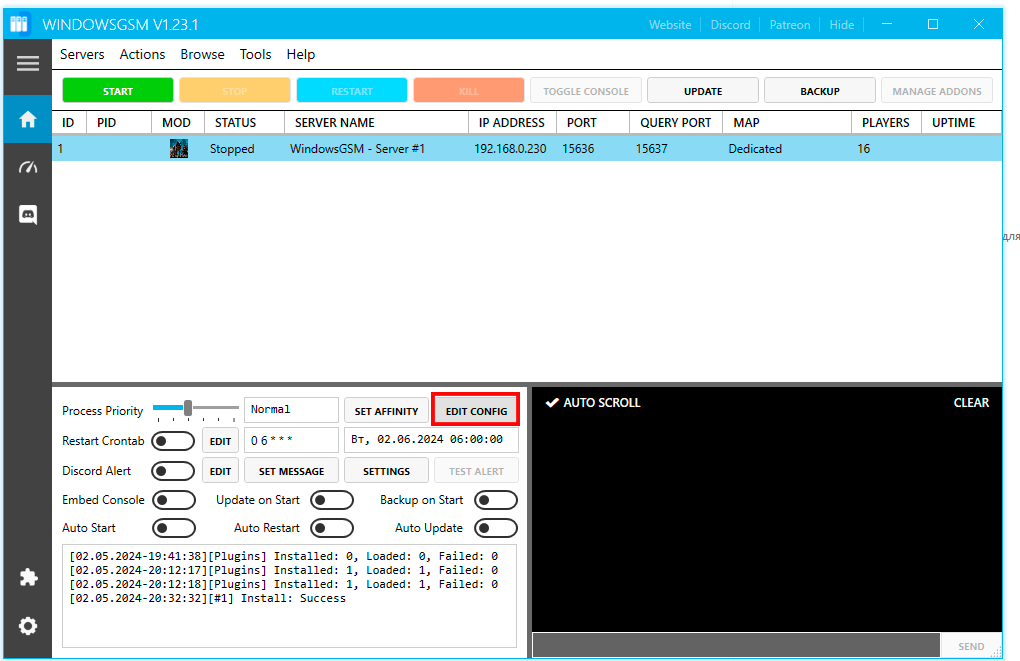Click SET MESSAGE button
1020x661 pixels.
[291, 471]
